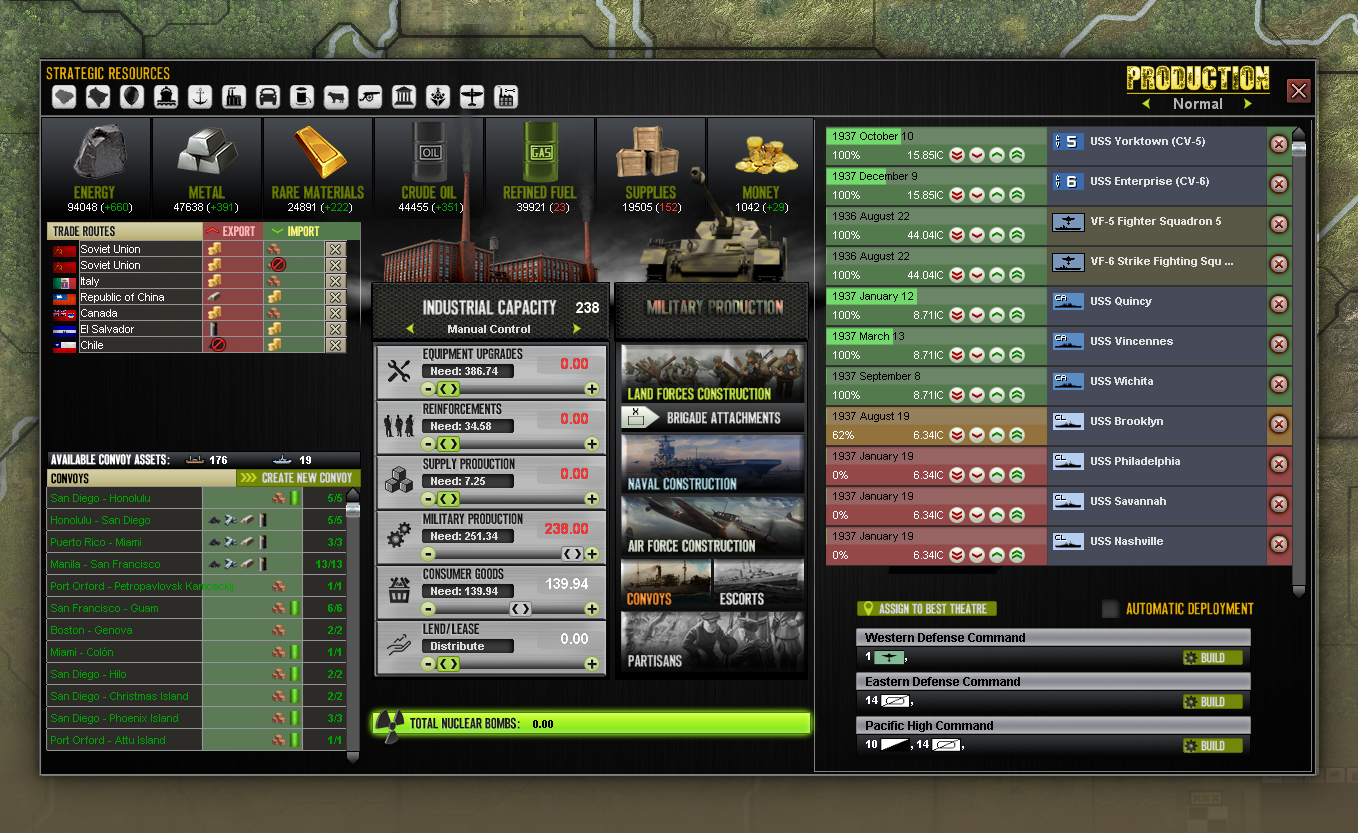Move USS Enterprise up one priority
The image size is (1358, 833).
[997, 195]
